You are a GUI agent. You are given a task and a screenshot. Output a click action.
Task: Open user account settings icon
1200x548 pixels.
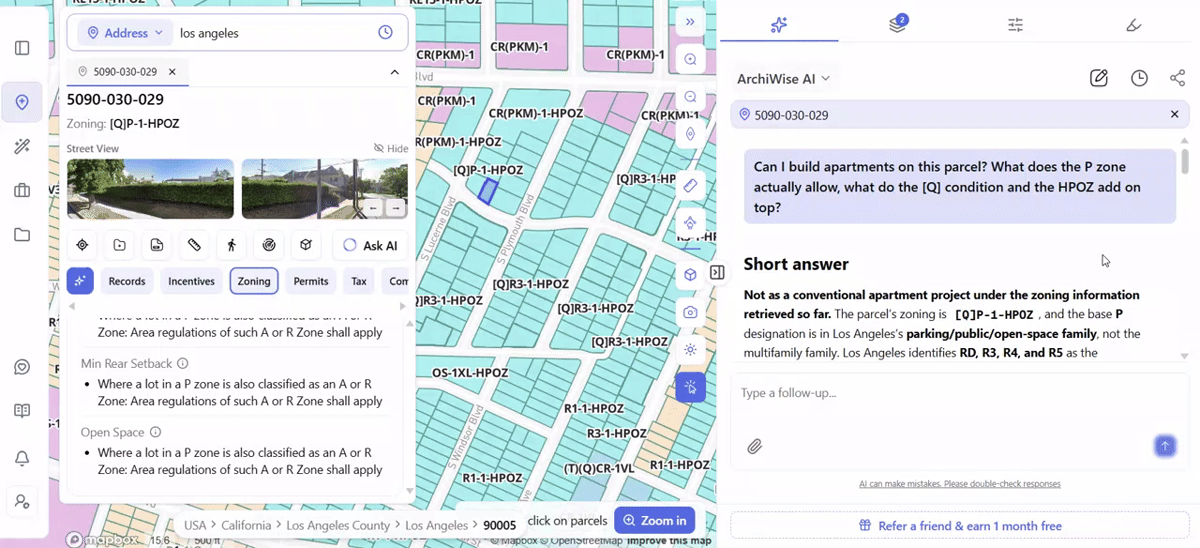point(22,502)
